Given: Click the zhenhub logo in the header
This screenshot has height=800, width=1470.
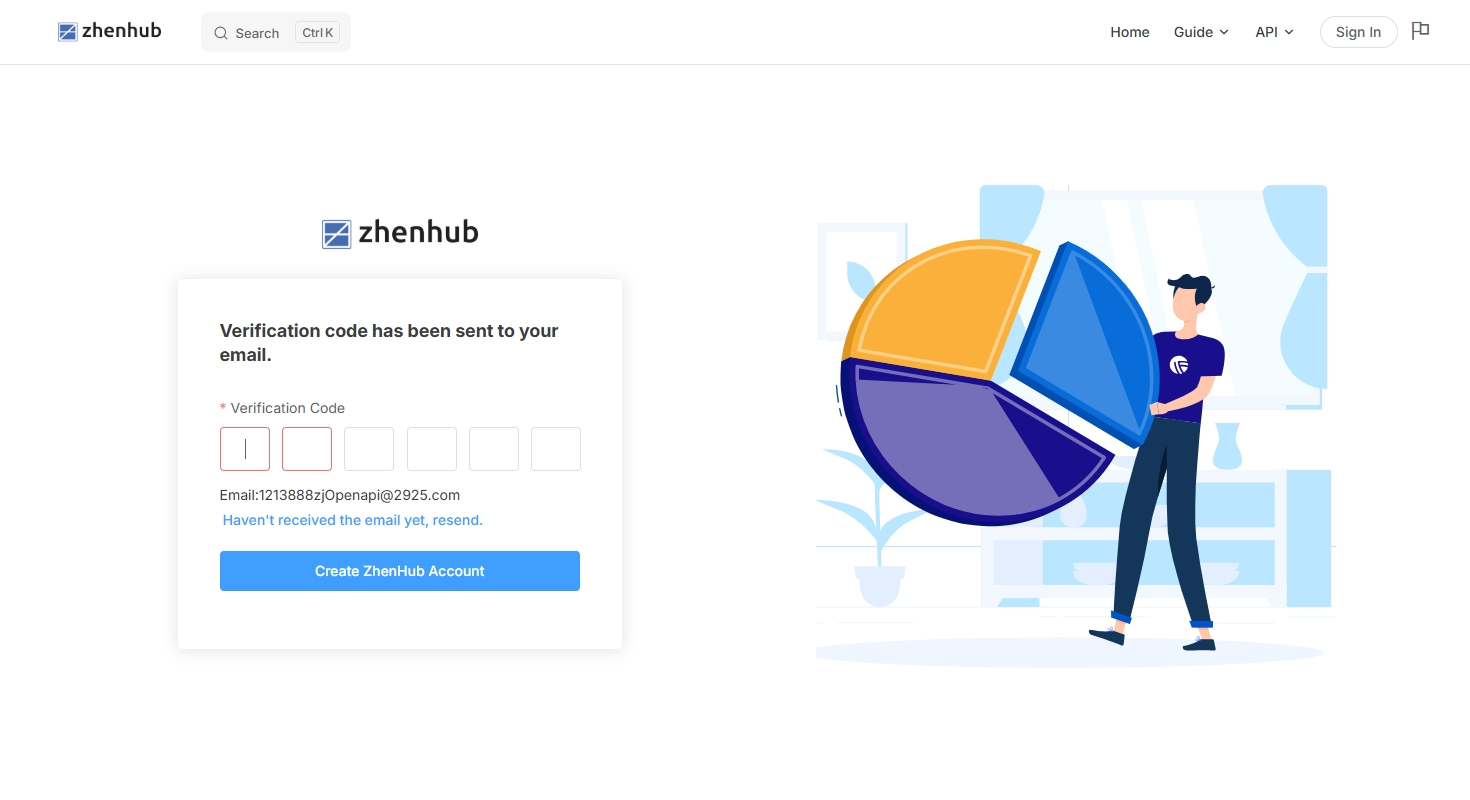Looking at the screenshot, I should (x=110, y=31).
